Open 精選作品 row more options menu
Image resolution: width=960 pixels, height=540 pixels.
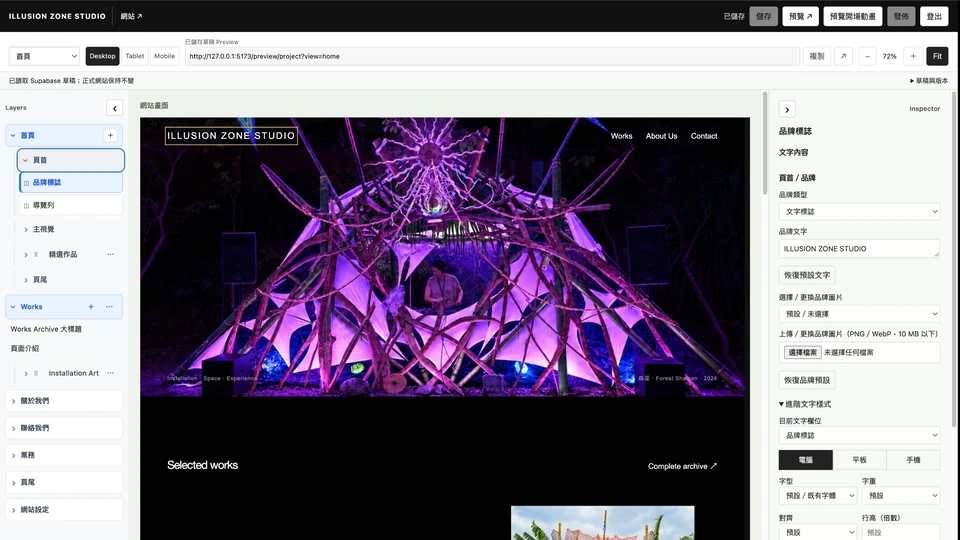[x=110, y=254]
